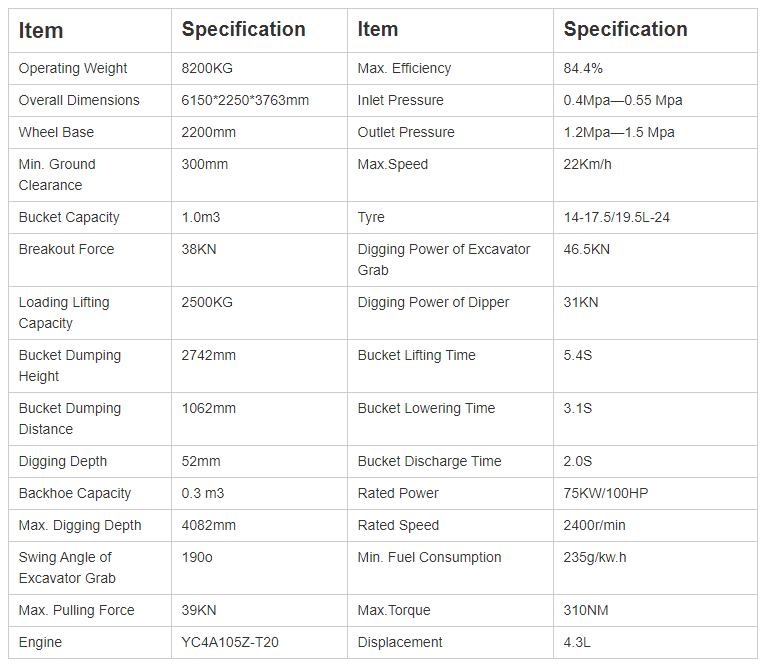Click the Min. Fuel Consumption cell

coord(429,557)
